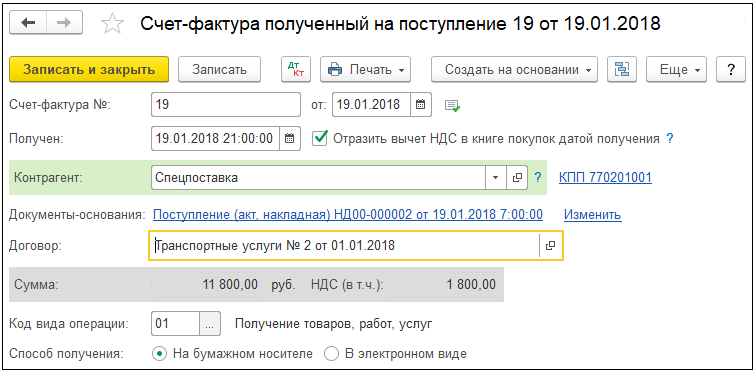Image resolution: width=755 pixels, height=373 pixels.
Task: Click Записать и закрыть button
Action: point(89,69)
